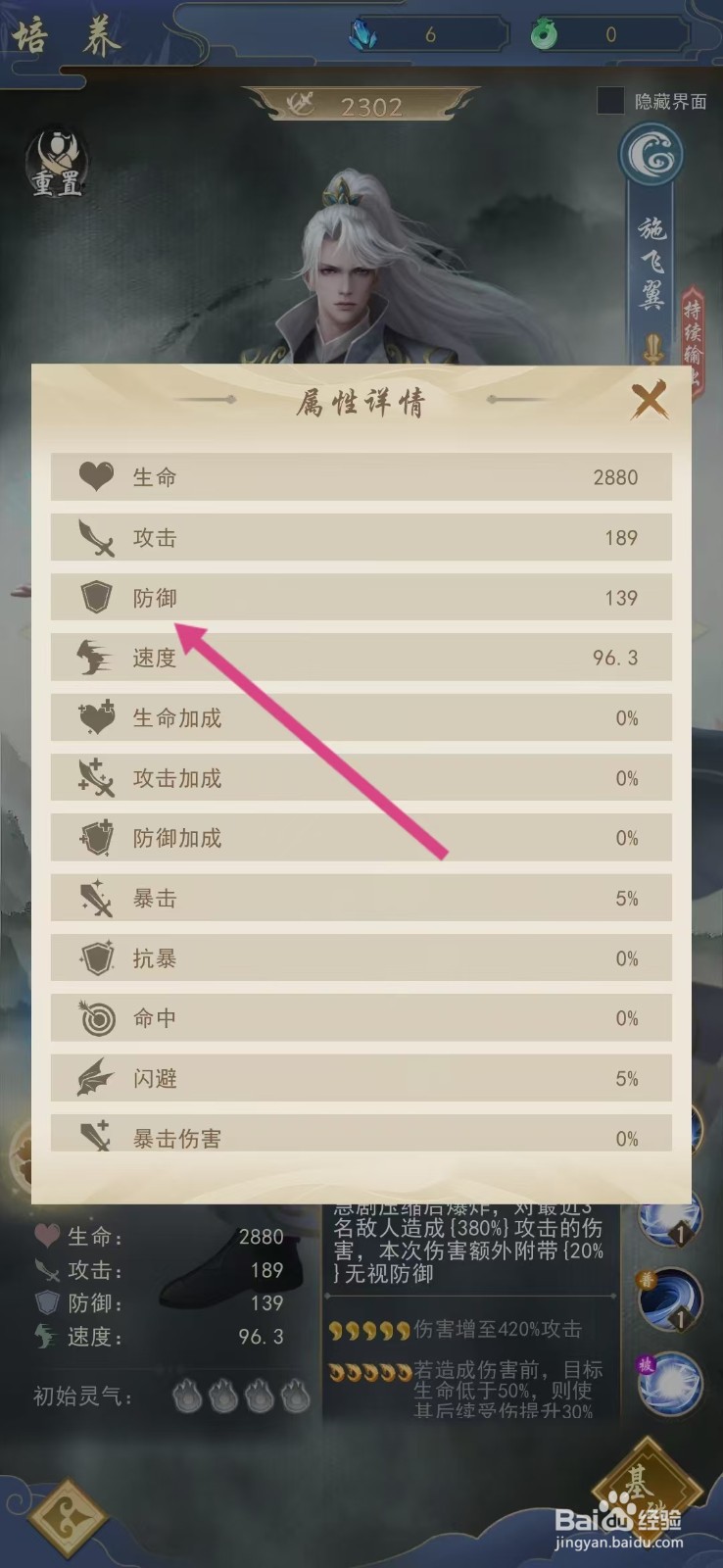The width and height of the screenshot is (723, 1568).
Task: Check the 隐藏界面 checkbox
Action: pos(610,100)
